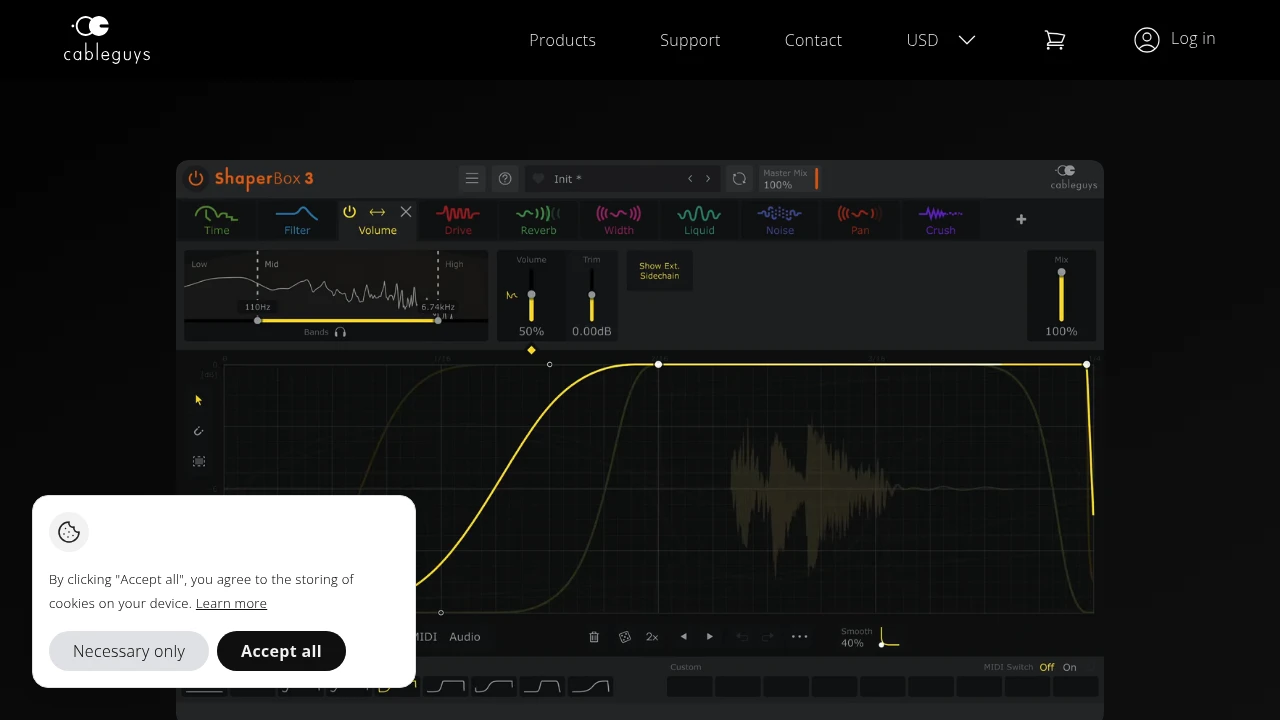Shift curve right with arrow

(710, 637)
